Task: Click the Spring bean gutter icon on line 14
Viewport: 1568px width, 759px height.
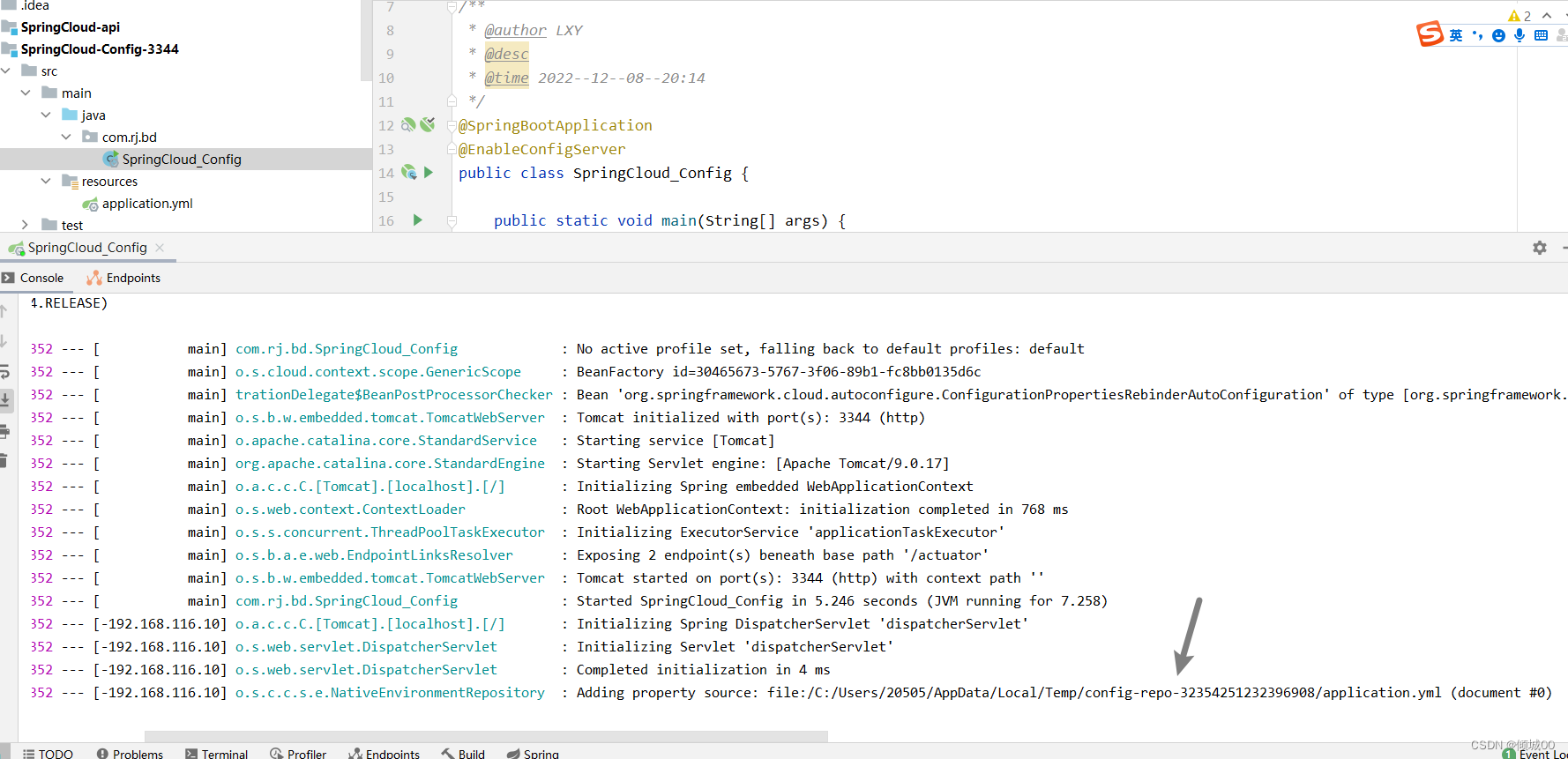Action: pyautogui.click(x=409, y=173)
